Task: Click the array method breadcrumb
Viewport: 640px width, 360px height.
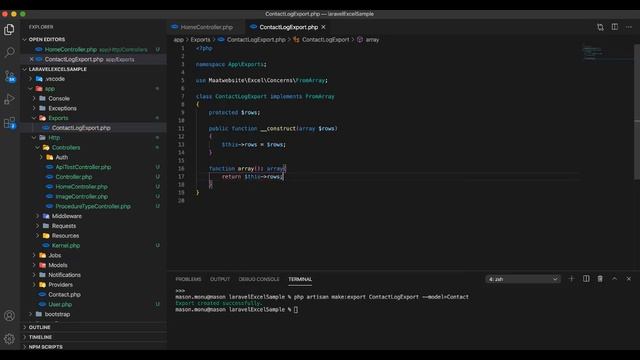Action: [x=369, y=40]
